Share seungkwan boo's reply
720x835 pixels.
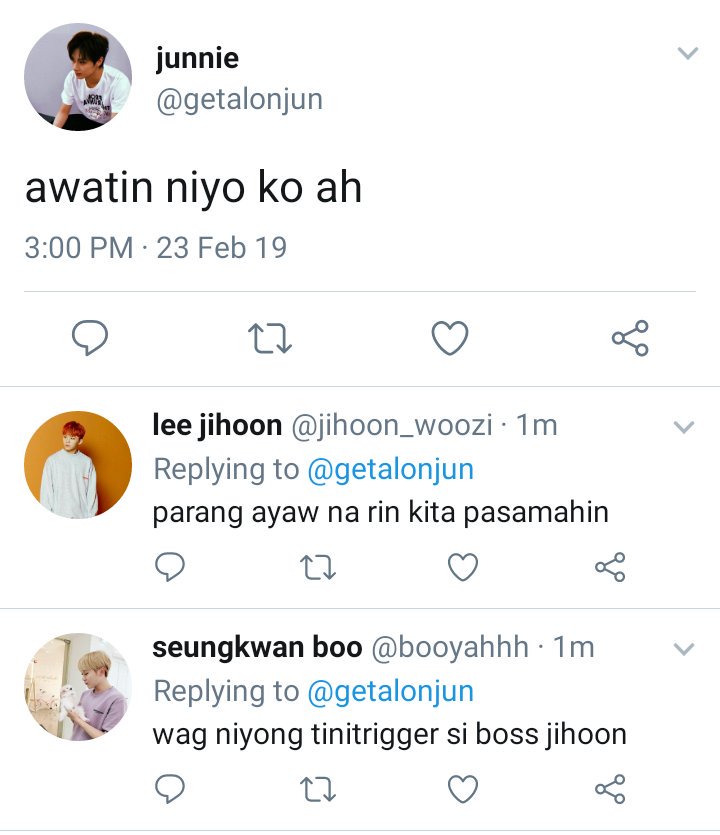(x=610, y=789)
